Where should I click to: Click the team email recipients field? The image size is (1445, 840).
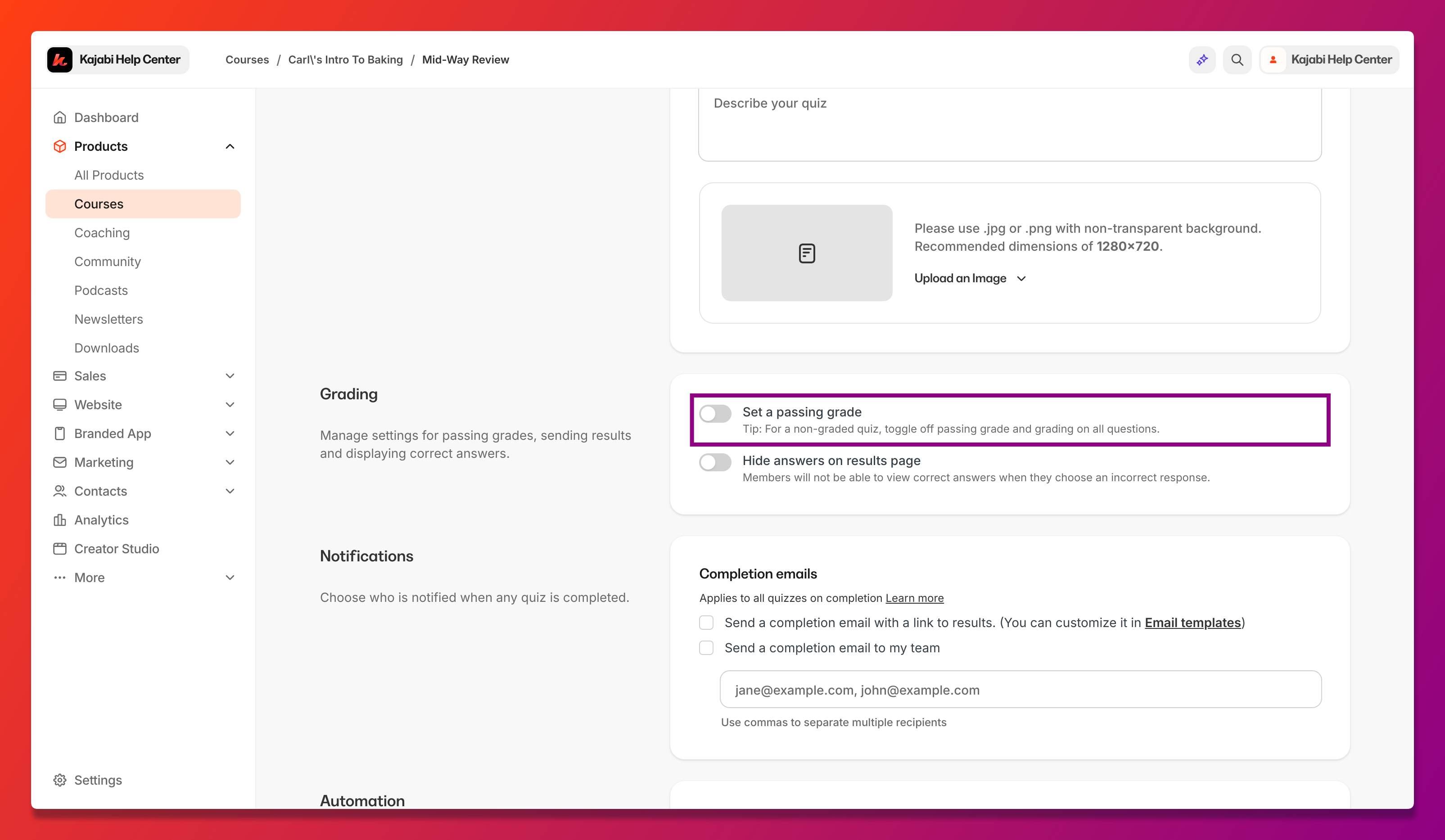coord(1021,690)
